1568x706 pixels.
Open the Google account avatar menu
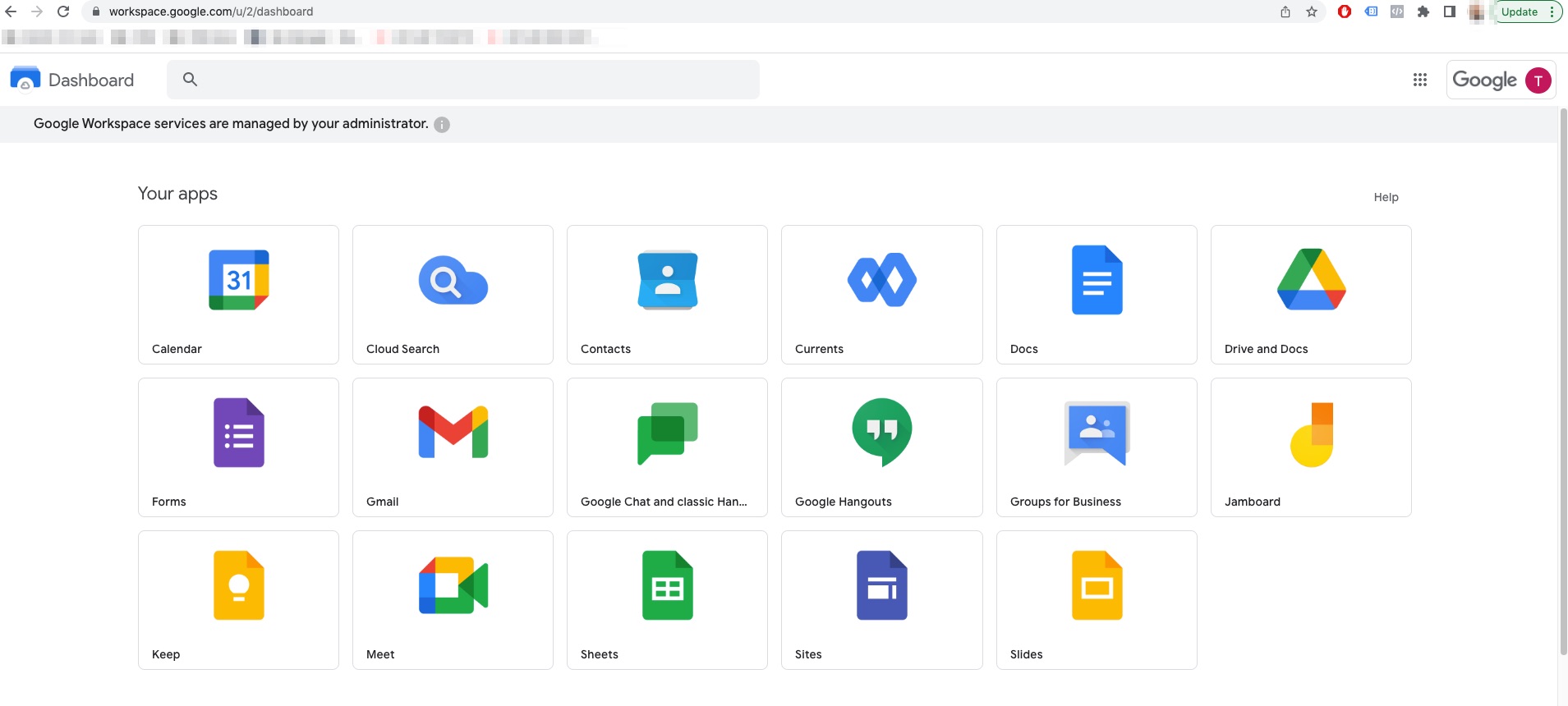tap(1538, 80)
